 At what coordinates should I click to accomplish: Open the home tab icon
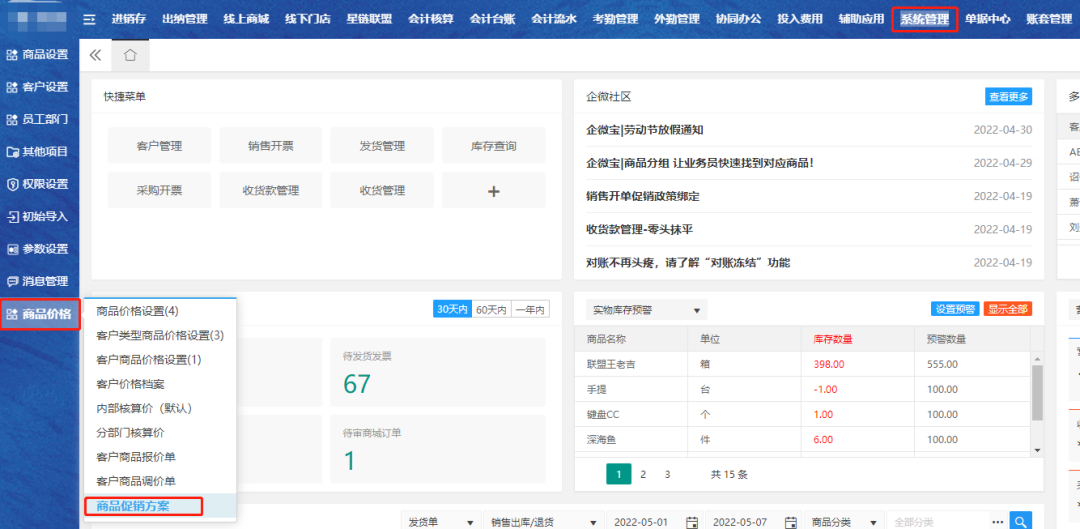tap(130, 56)
